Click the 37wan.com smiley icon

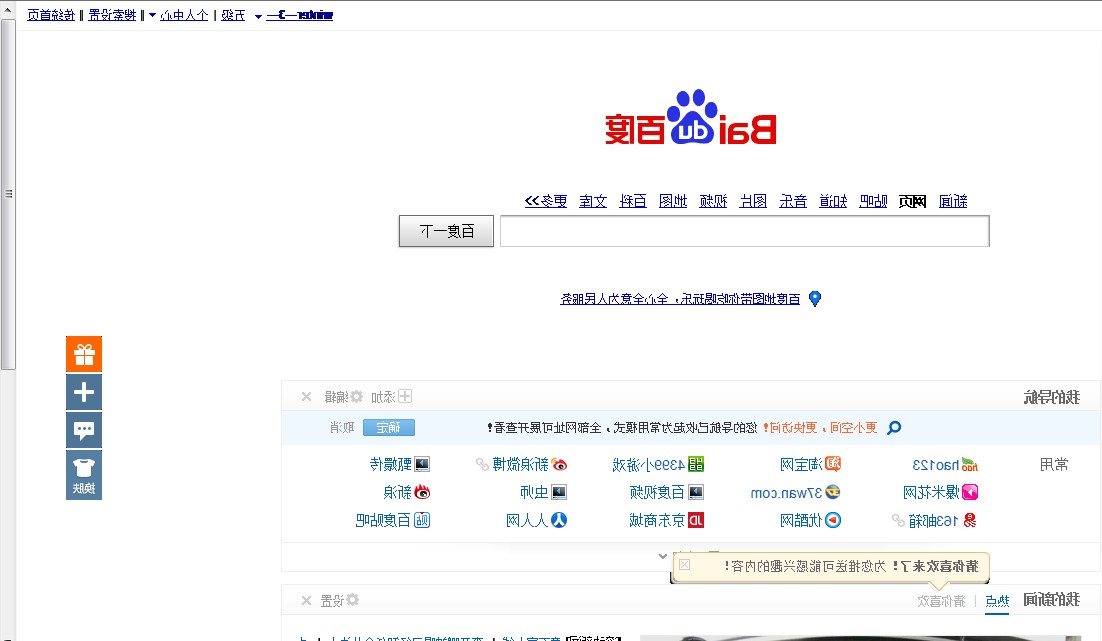pos(833,492)
